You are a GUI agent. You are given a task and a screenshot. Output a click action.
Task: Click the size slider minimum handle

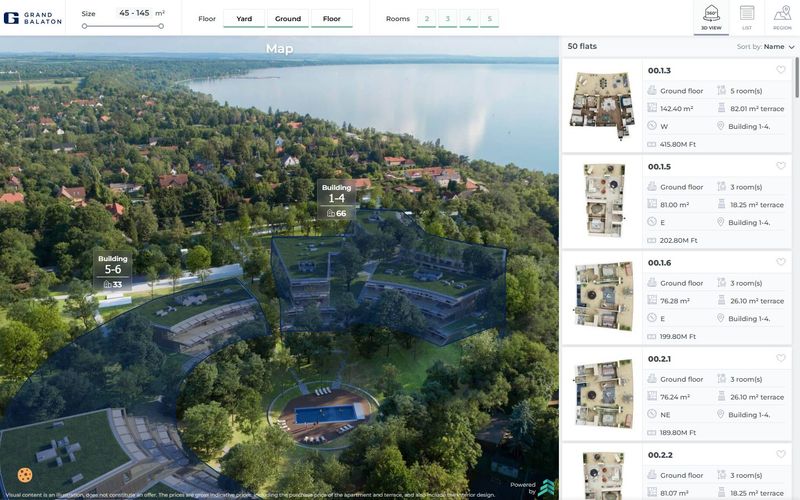(x=84, y=26)
